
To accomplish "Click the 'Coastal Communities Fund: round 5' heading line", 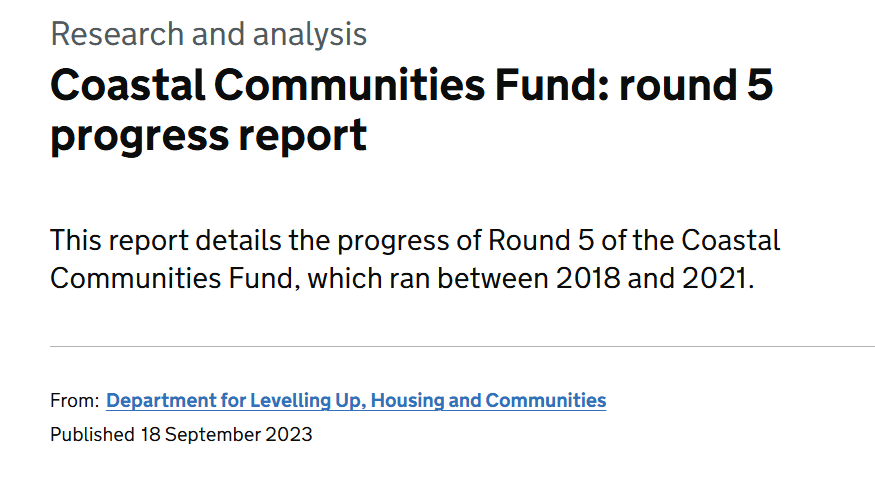I will [x=412, y=85].
